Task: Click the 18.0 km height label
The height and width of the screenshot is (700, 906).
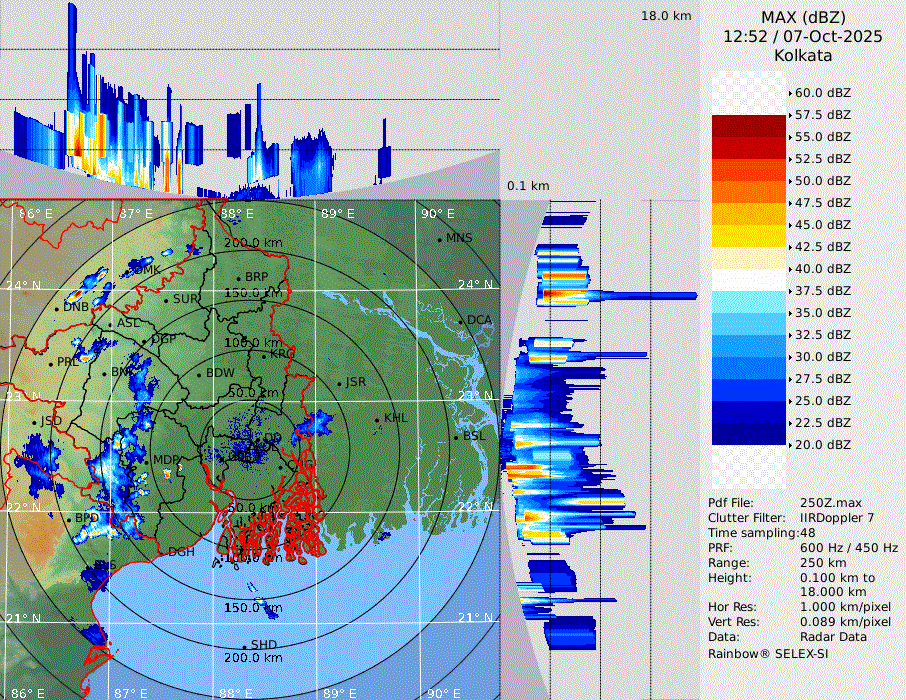Action: click(666, 16)
